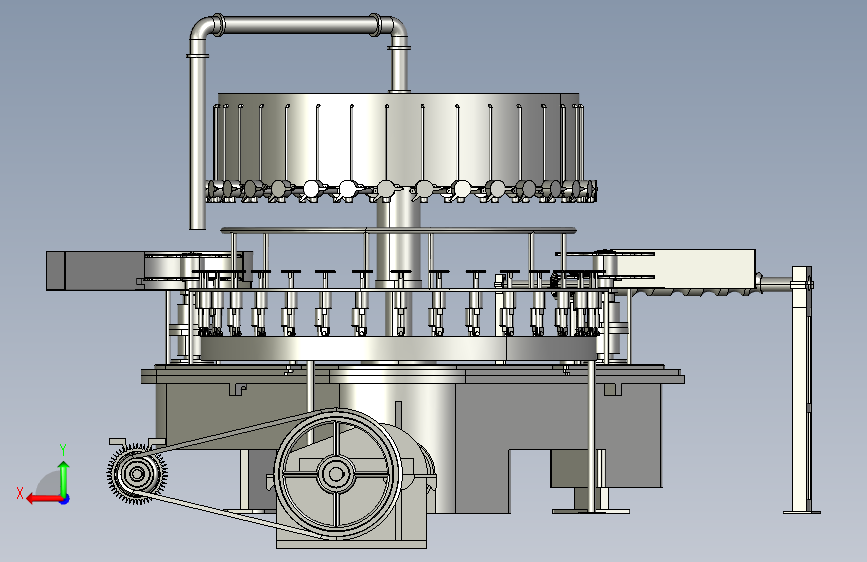This screenshot has width=867, height=562.
Task: Click the blue Z axis ball on the triad
Action: [x=65, y=499]
